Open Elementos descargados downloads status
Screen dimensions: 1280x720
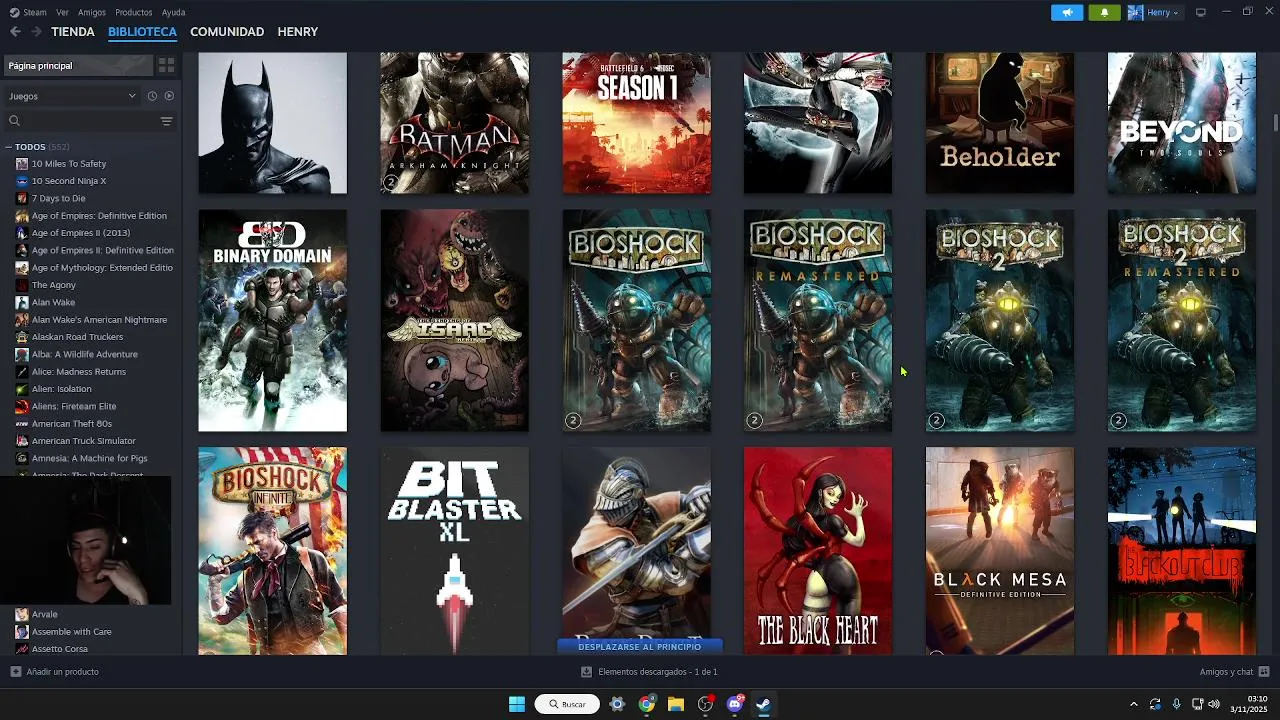[x=650, y=672]
